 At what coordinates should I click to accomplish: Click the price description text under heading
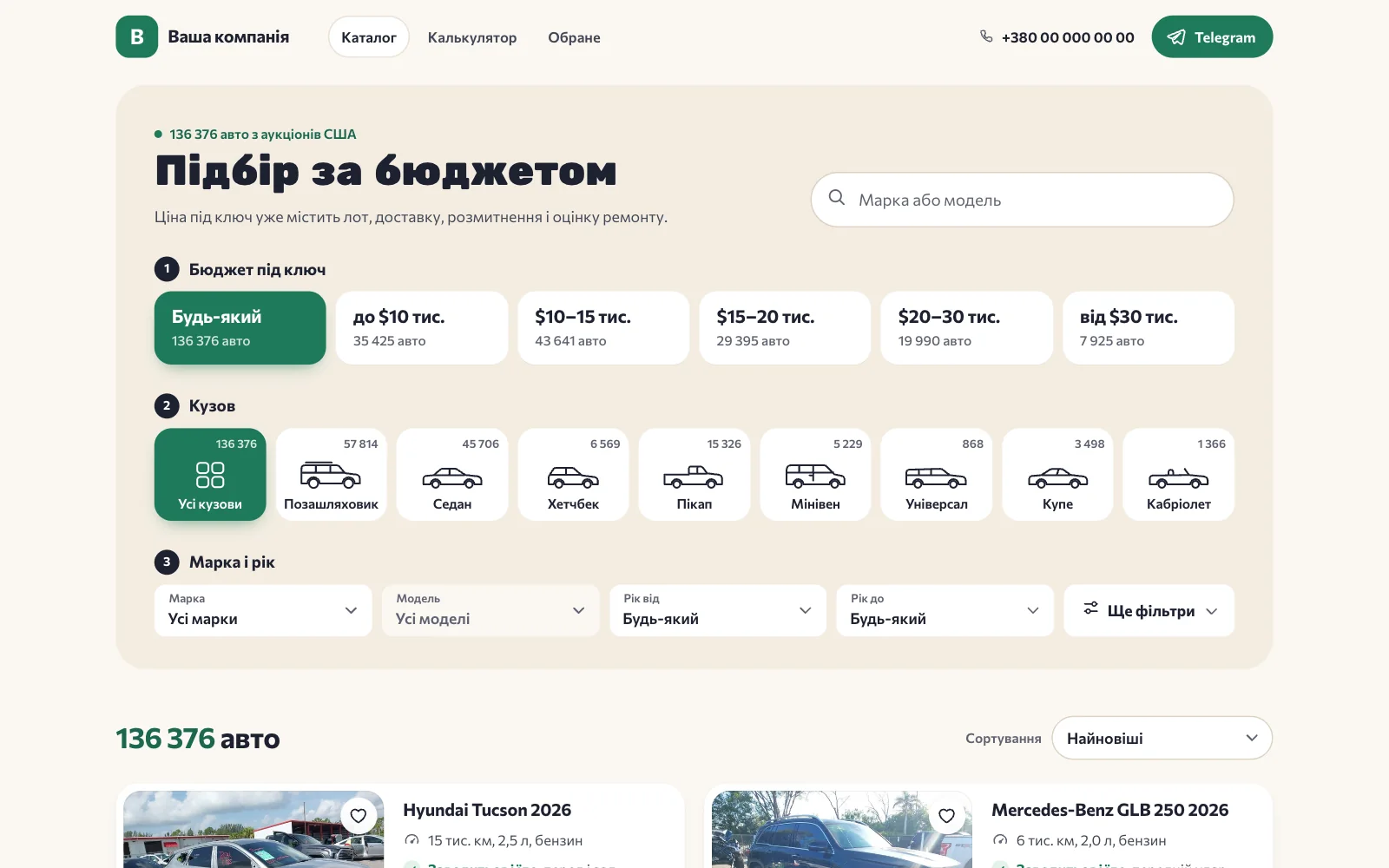(x=411, y=217)
